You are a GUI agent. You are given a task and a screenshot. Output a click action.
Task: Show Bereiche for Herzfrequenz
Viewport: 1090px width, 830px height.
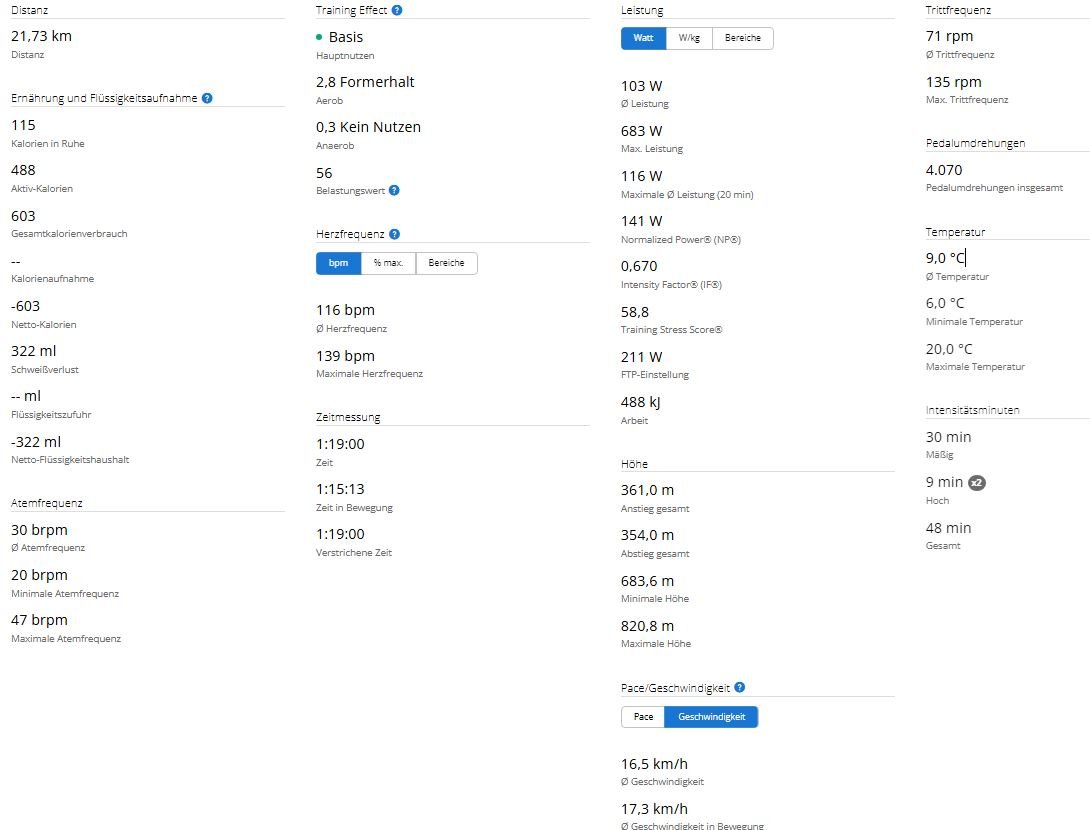tap(446, 263)
